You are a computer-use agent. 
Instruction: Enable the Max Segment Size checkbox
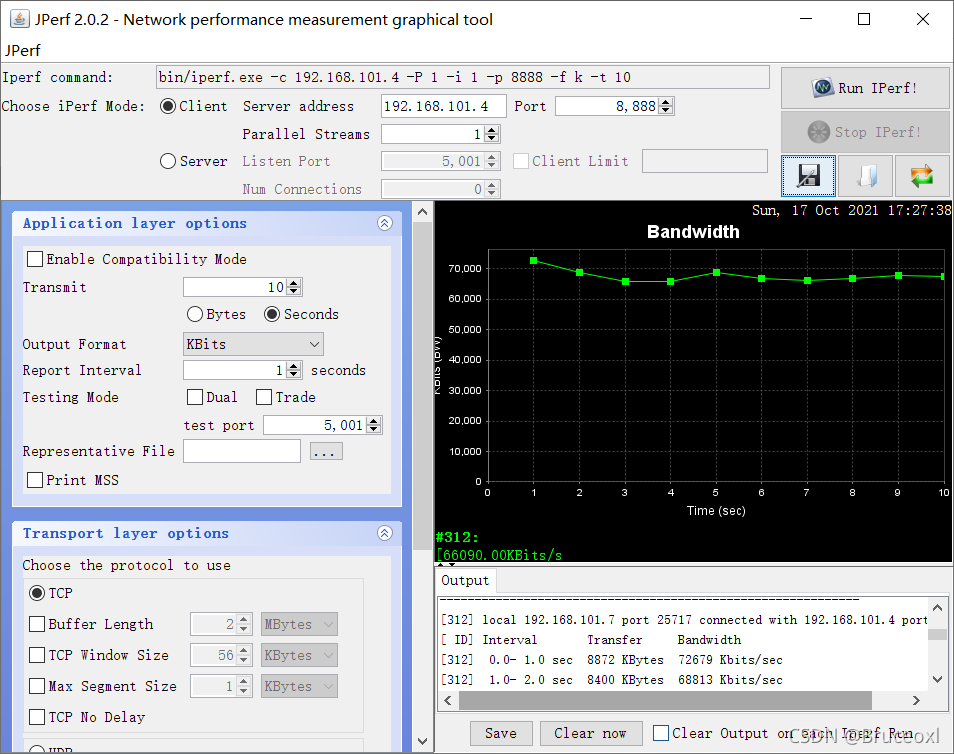point(37,686)
